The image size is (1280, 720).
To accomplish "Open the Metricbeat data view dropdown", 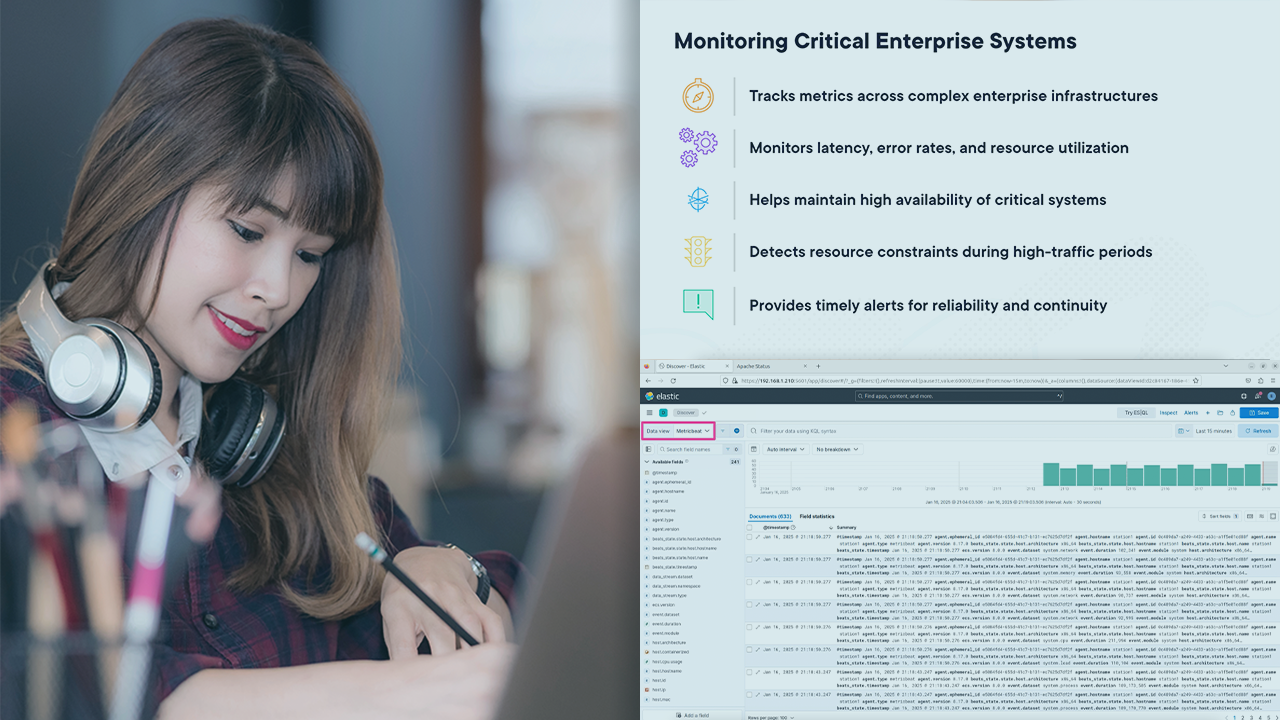I will pyautogui.click(x=692, y=431).
